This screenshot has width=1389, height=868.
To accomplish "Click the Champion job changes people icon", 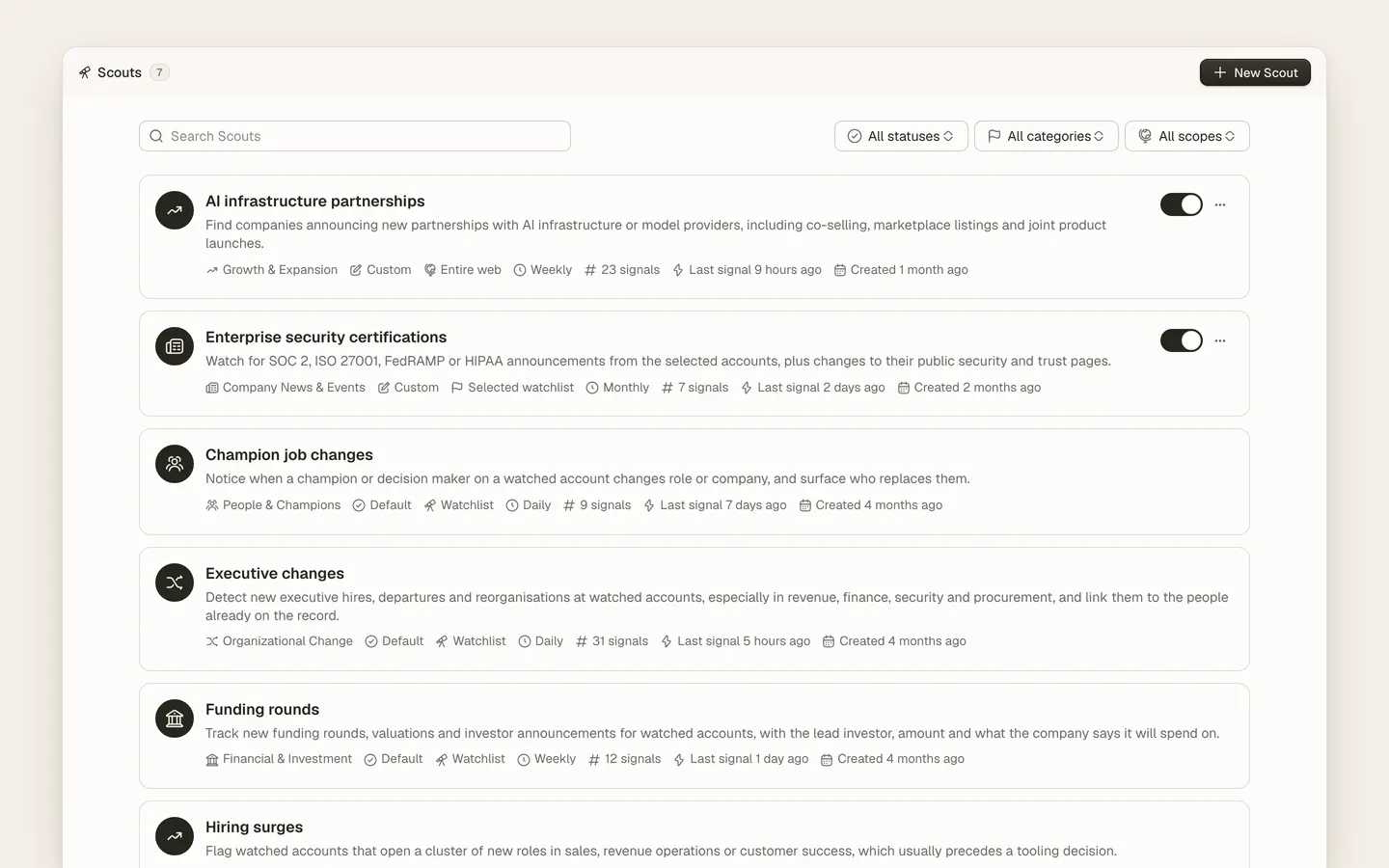I will [175, 464].
